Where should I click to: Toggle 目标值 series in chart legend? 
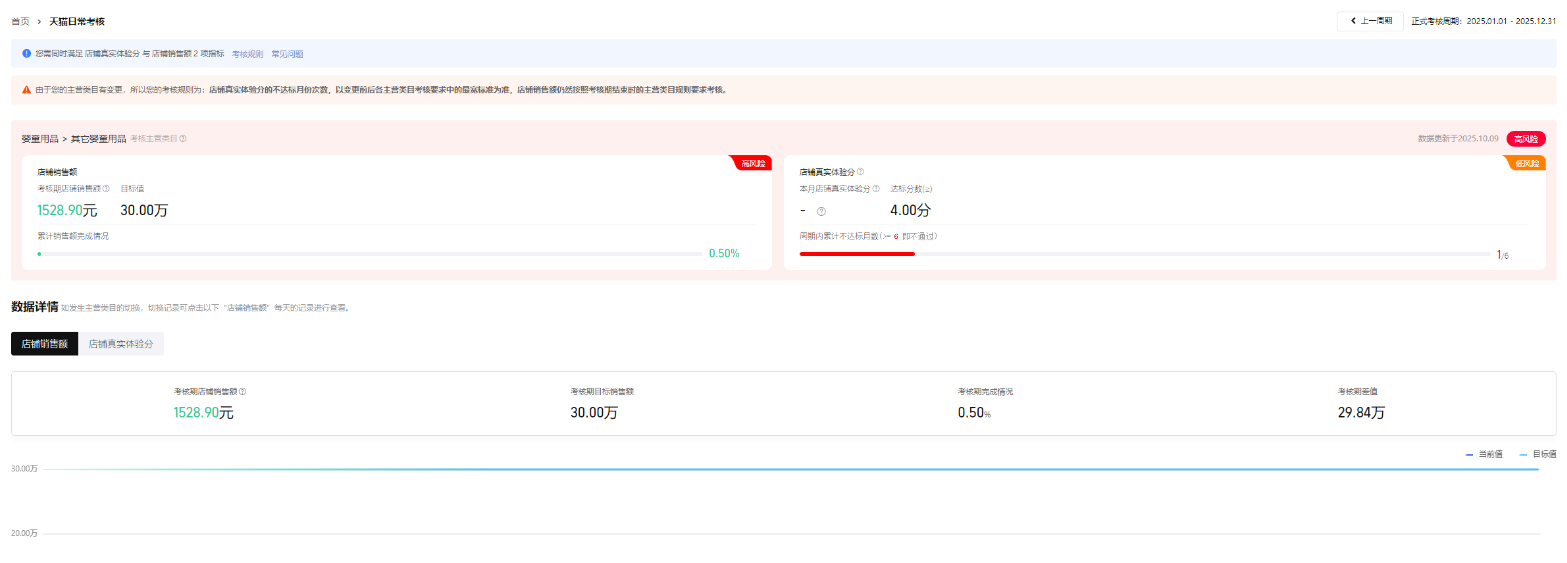click(x=1537, y=454)
